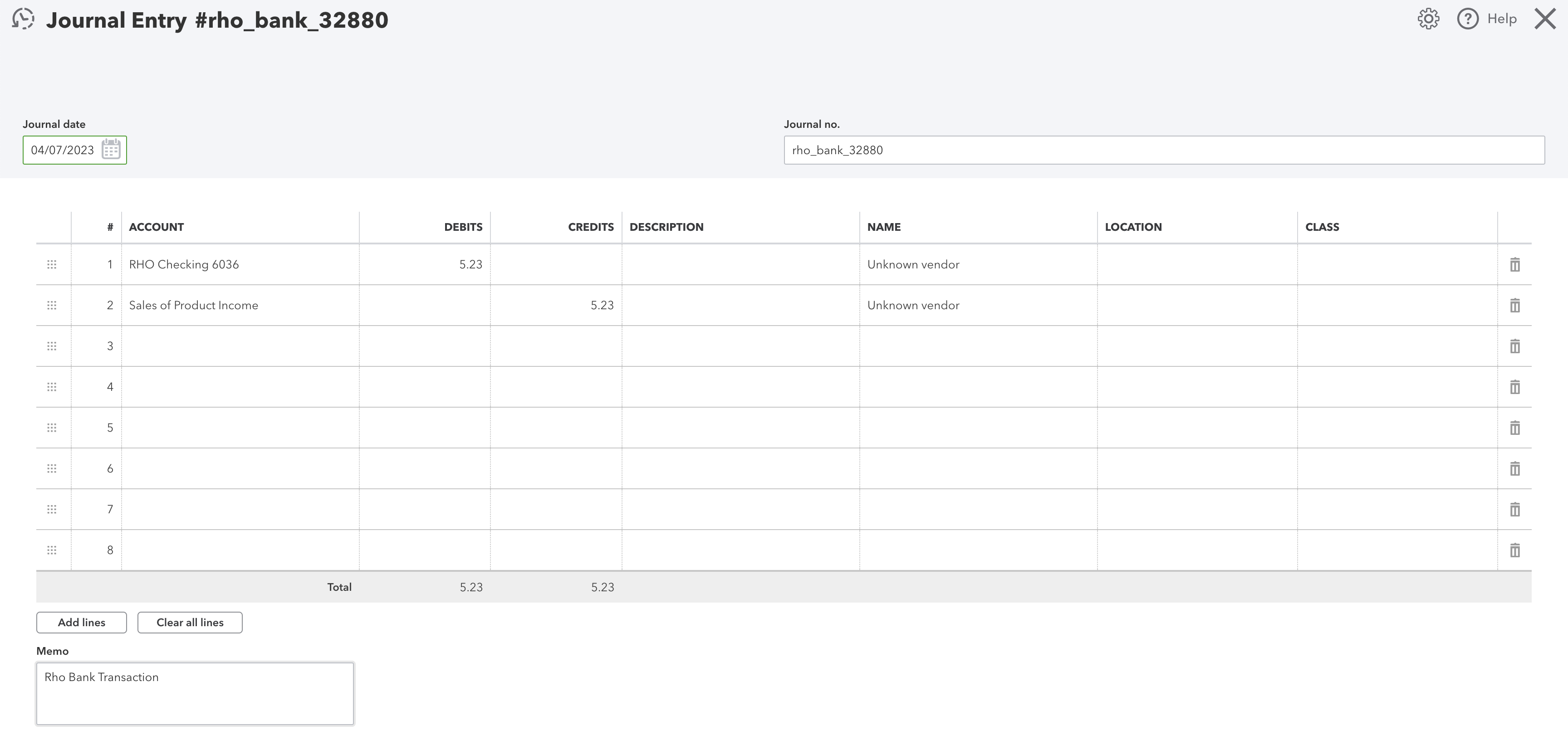Viewport: 1568px width, 740px height.
Task: Click the Help question mark icon
Action: tap(1468, 19)
